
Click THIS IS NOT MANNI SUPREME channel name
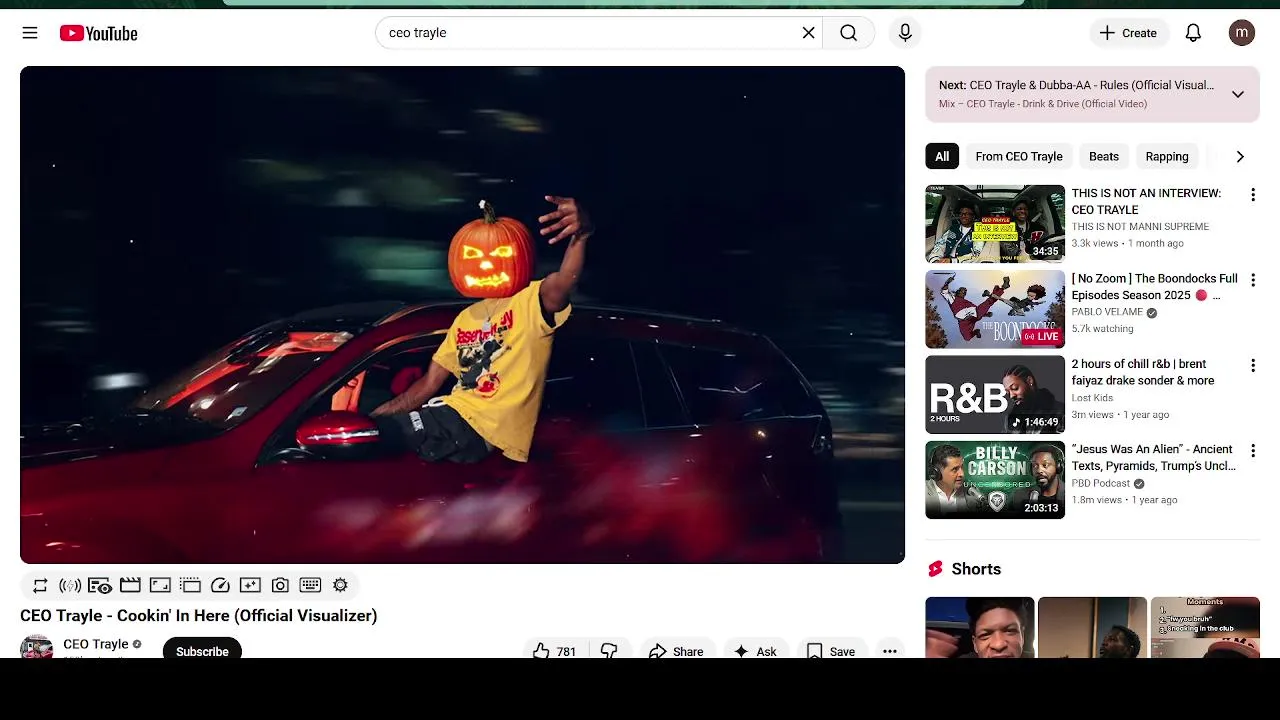[x=1140, y=227]
